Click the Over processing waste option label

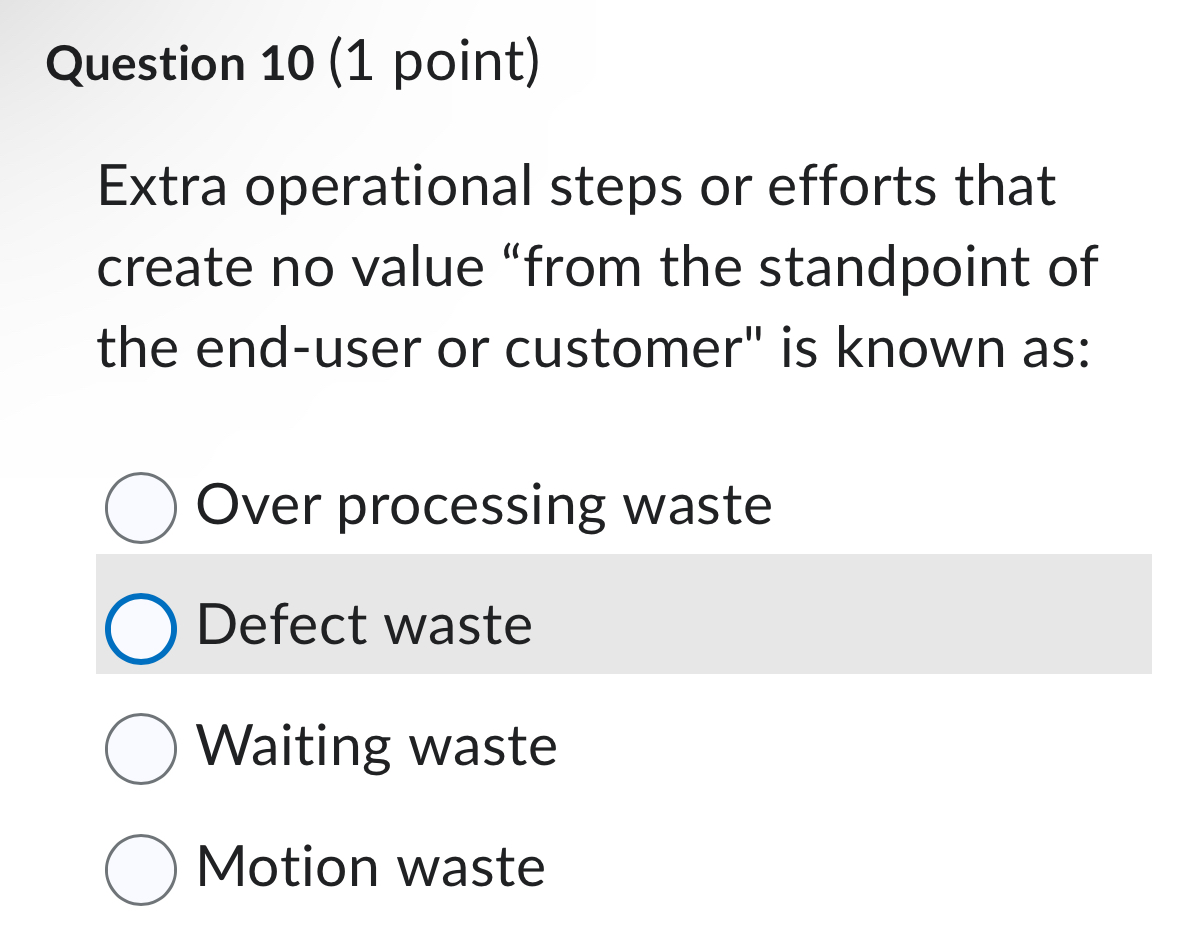pyautogui.click(x=483, y=507)
